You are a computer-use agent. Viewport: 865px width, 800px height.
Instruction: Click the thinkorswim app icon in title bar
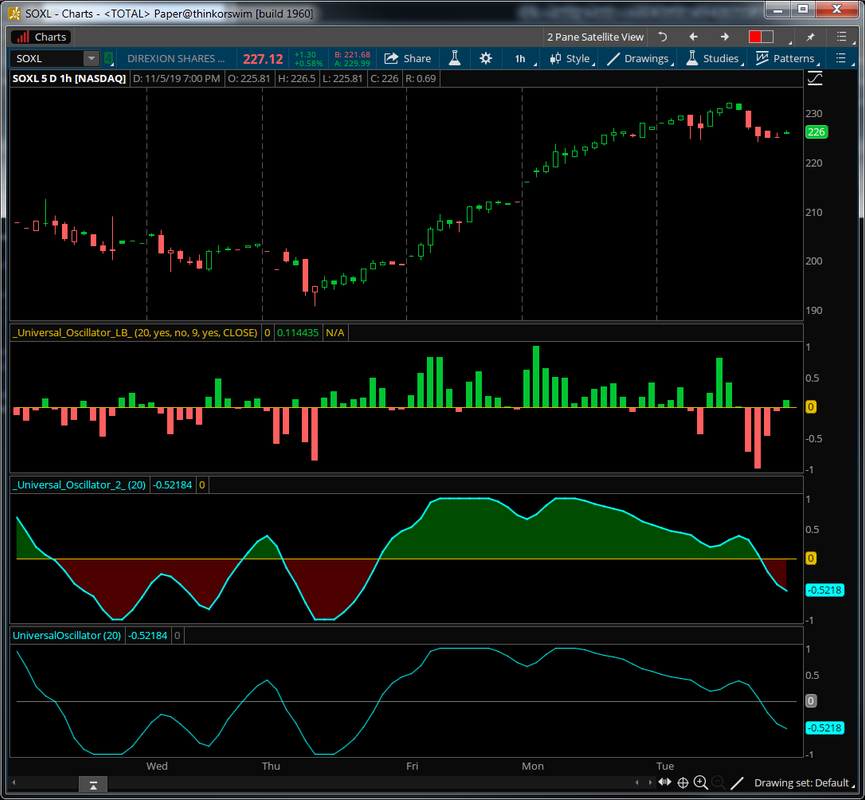(14, 13)
